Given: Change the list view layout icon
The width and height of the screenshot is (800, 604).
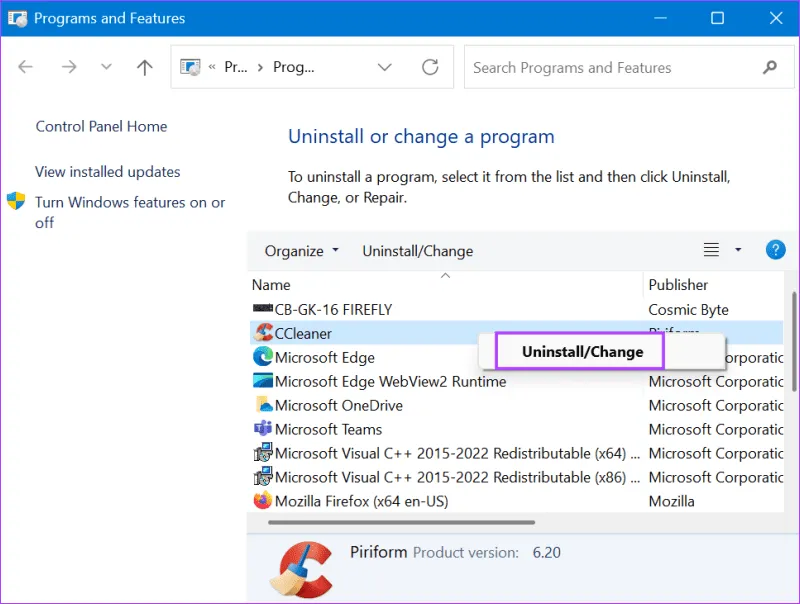Looking at the screenshot, I should [710, 250].
